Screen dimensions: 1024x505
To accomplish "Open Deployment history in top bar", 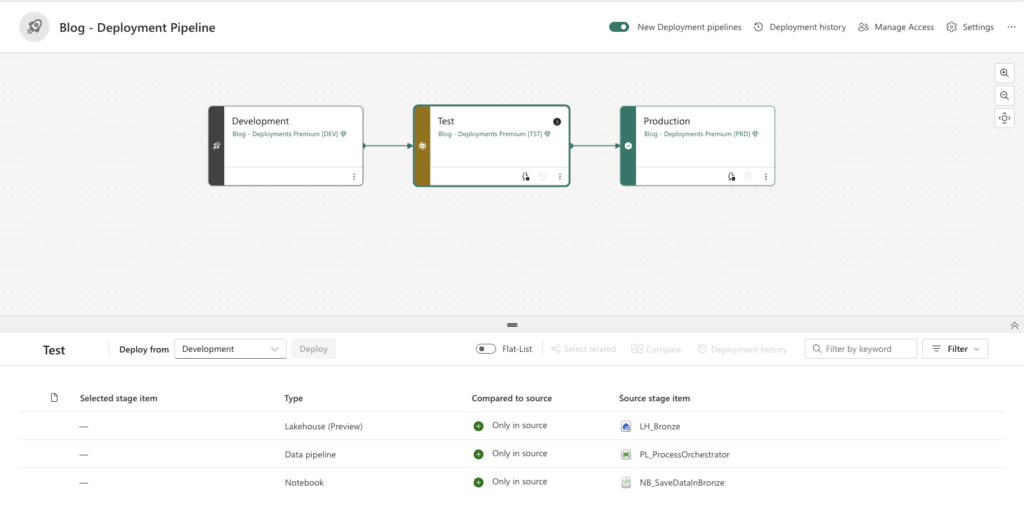I will click(x=799, y=27).
